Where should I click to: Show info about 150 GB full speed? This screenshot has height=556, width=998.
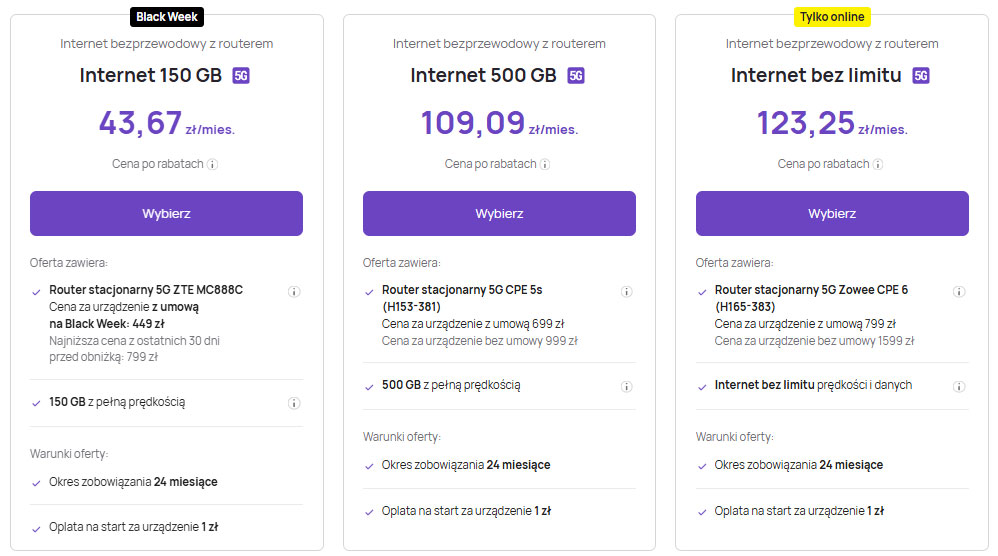[x=294, y=403]
